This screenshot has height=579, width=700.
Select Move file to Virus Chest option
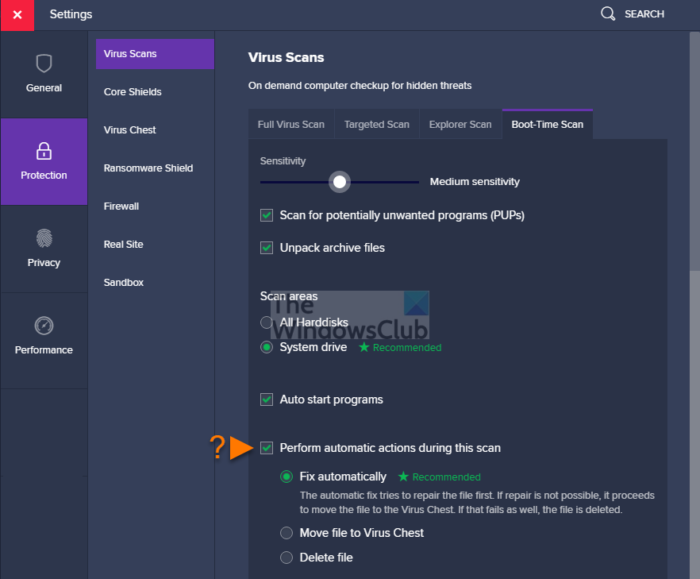pos(286,533)
